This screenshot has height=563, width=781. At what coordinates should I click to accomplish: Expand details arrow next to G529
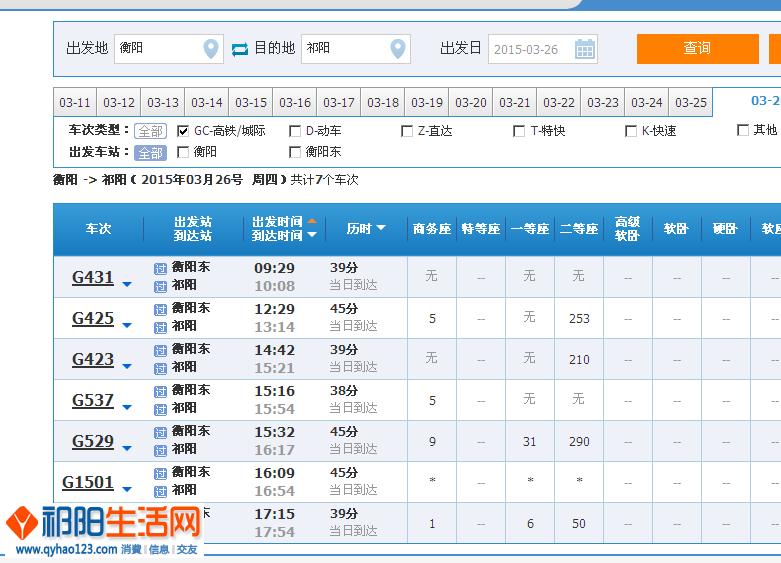(127, 448)
